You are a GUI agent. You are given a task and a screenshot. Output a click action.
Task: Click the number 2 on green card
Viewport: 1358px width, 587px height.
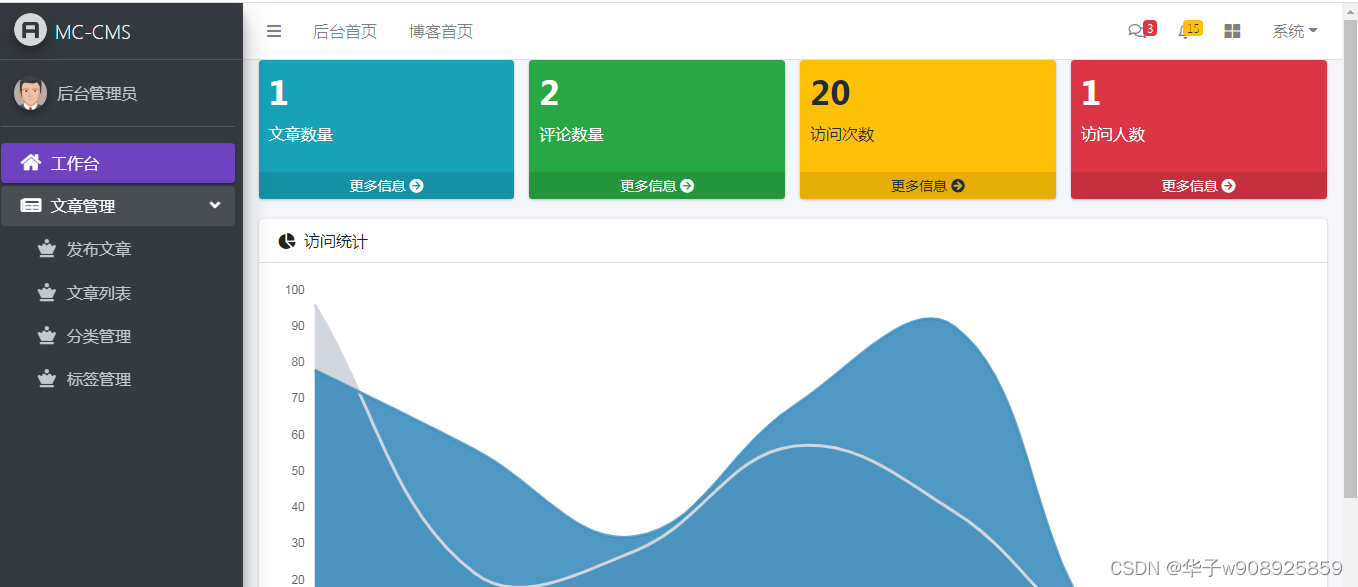(x=549, y=93)
